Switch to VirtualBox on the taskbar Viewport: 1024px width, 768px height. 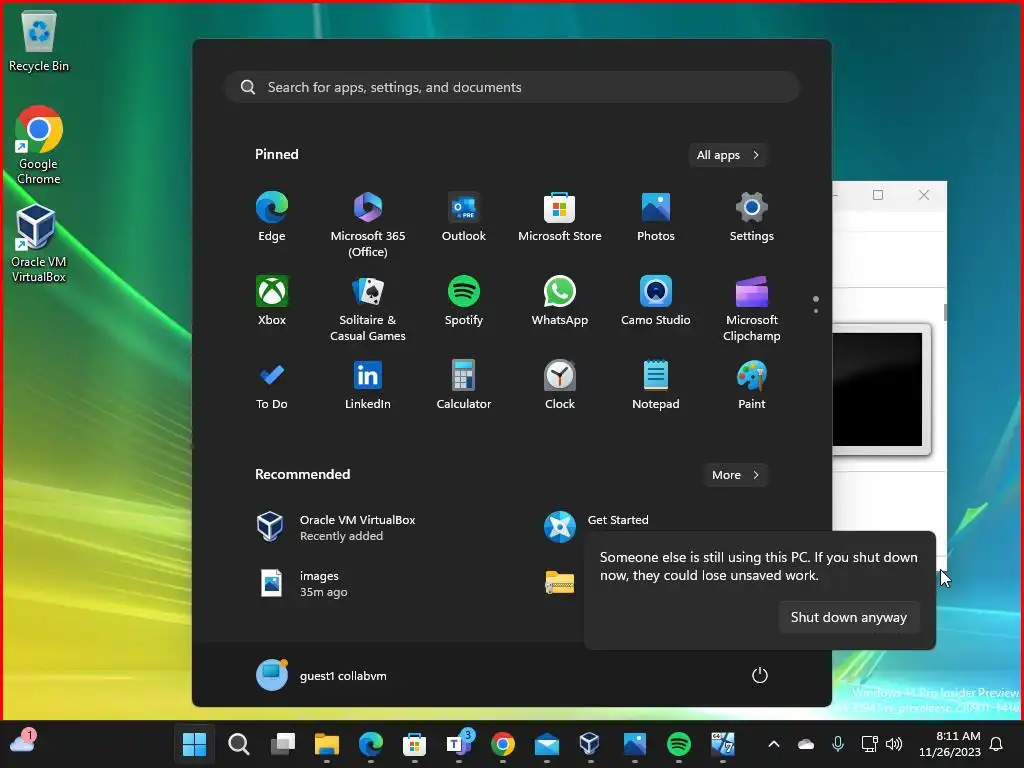point(590,744)
